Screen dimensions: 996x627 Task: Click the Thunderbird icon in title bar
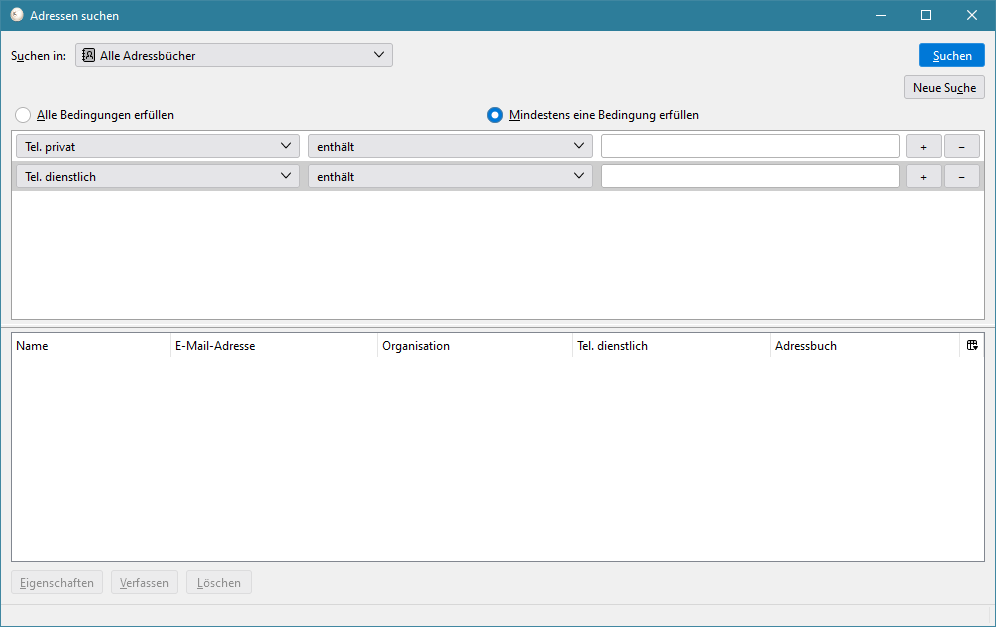(x=17, y=15)
